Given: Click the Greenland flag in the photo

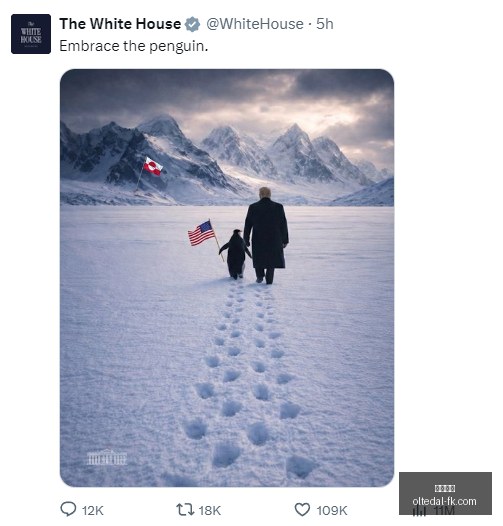Looking at the screenshot, I should pyautogui.click(x=153, y=166).
